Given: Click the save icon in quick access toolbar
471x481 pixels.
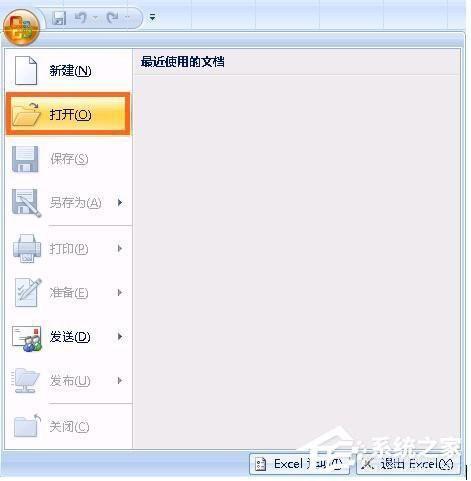Looking at the screenshot, I should [x=59, y=17].
